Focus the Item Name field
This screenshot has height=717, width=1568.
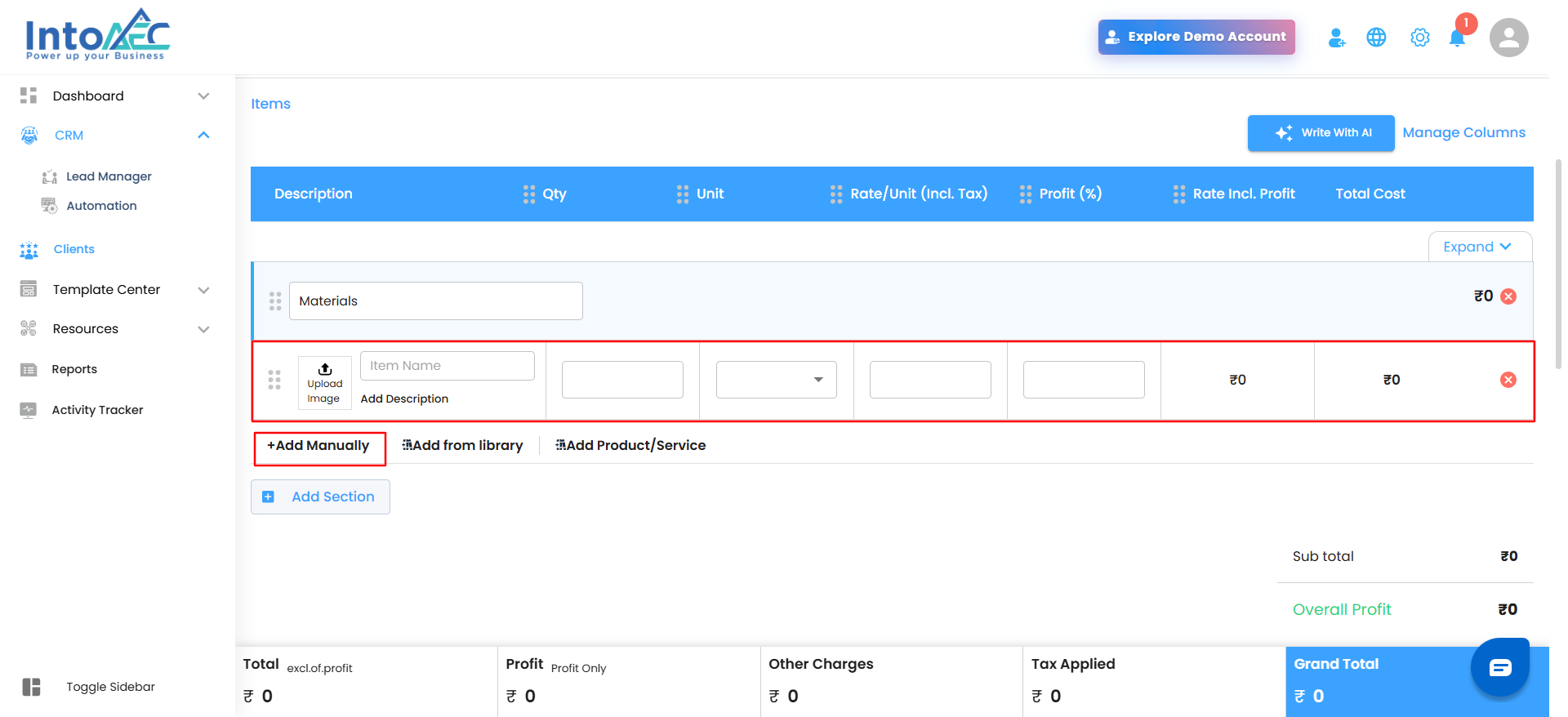click(x=448, y=366)
